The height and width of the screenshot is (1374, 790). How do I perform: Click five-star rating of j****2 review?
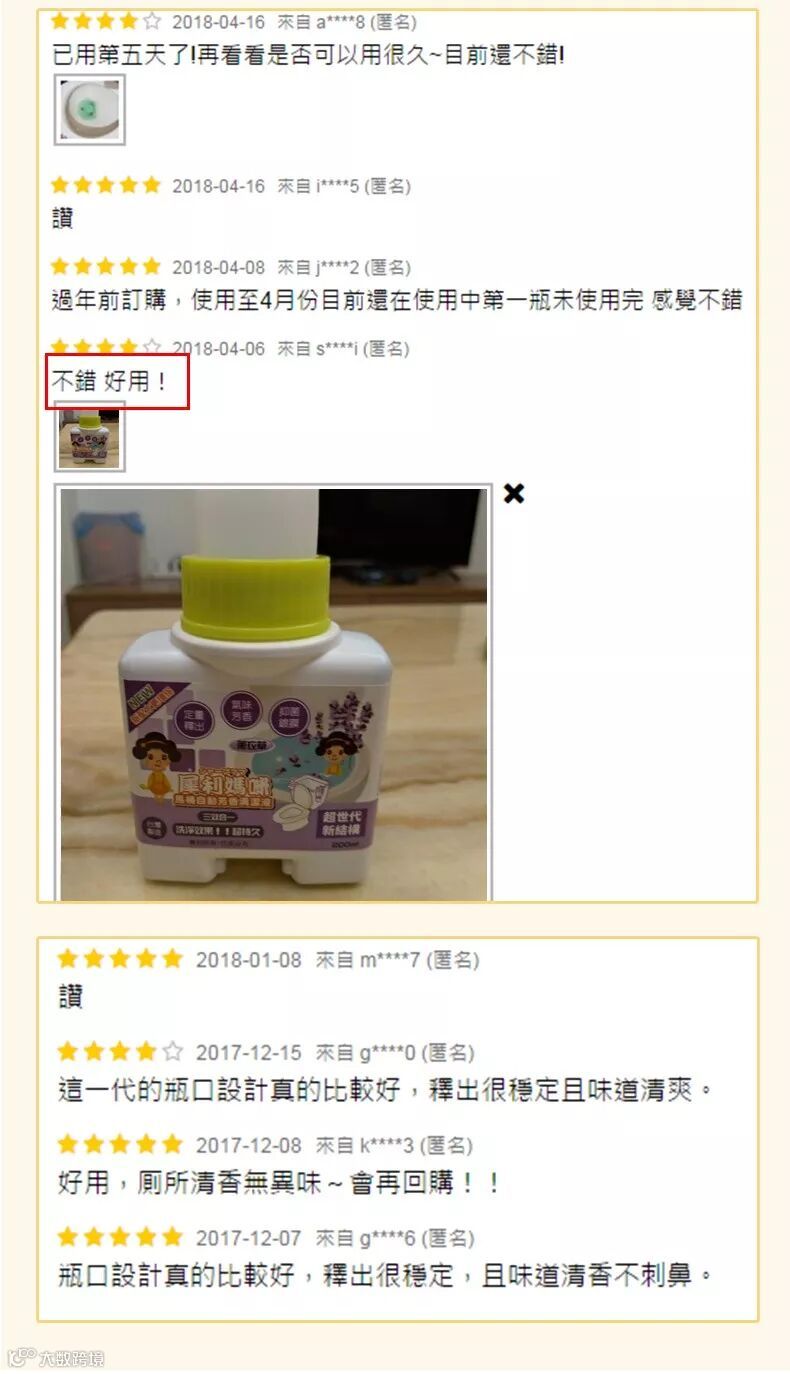105,267
